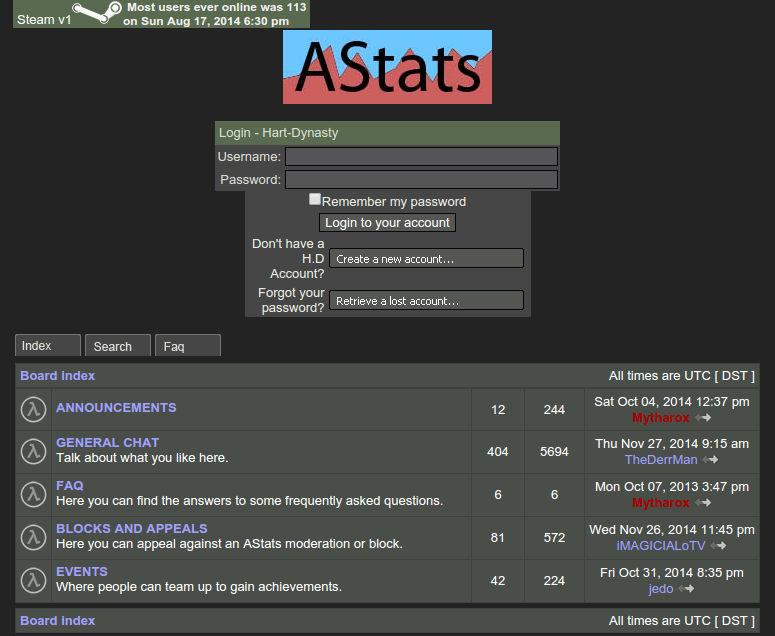The width and height of the screenshot is (775, 636).
Task: Open the GENERAL CHAT forum
Action: tap(107, 443)
